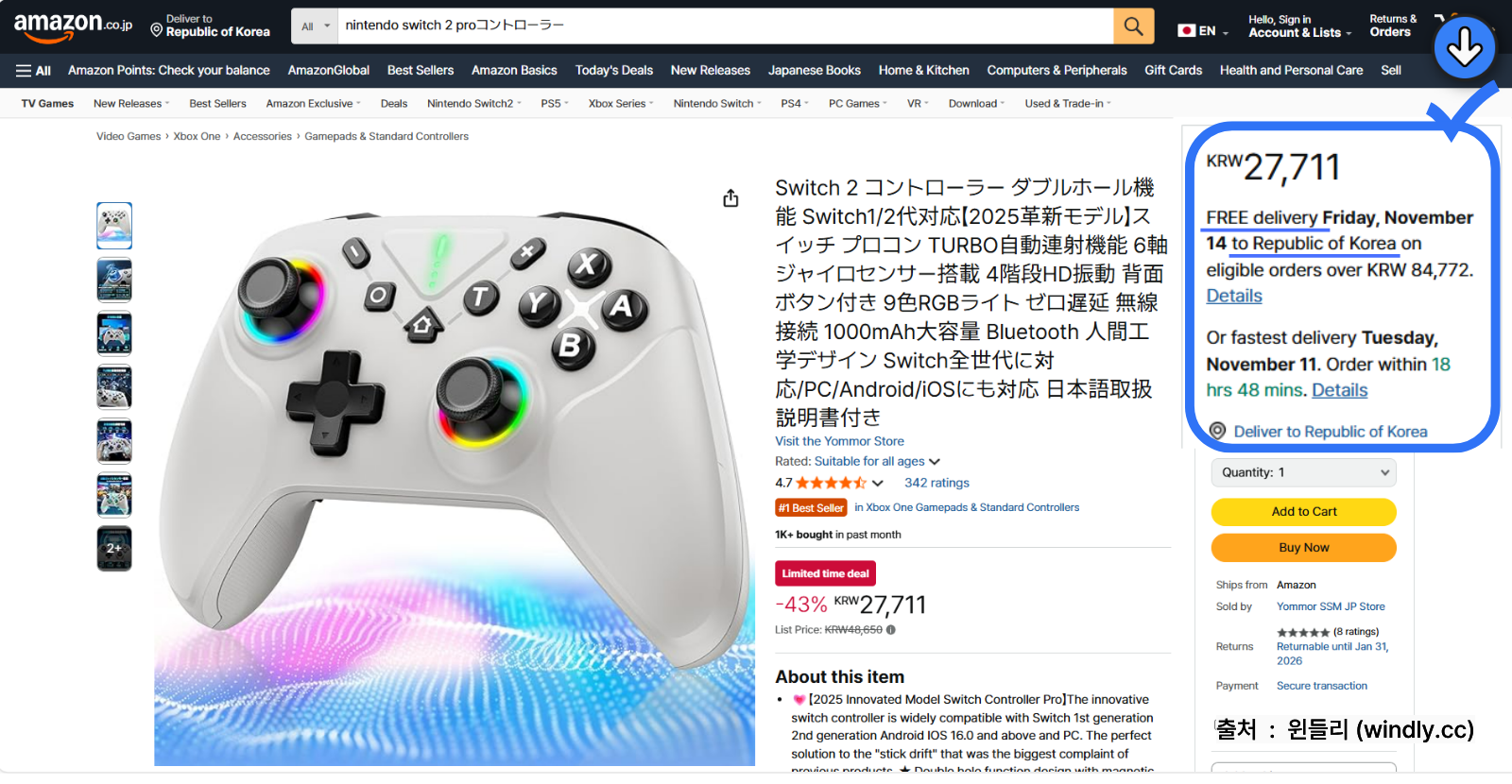Open Today's Deals in navigation bar
This screenshot has height=784, width=1512.
pos(614,71)
